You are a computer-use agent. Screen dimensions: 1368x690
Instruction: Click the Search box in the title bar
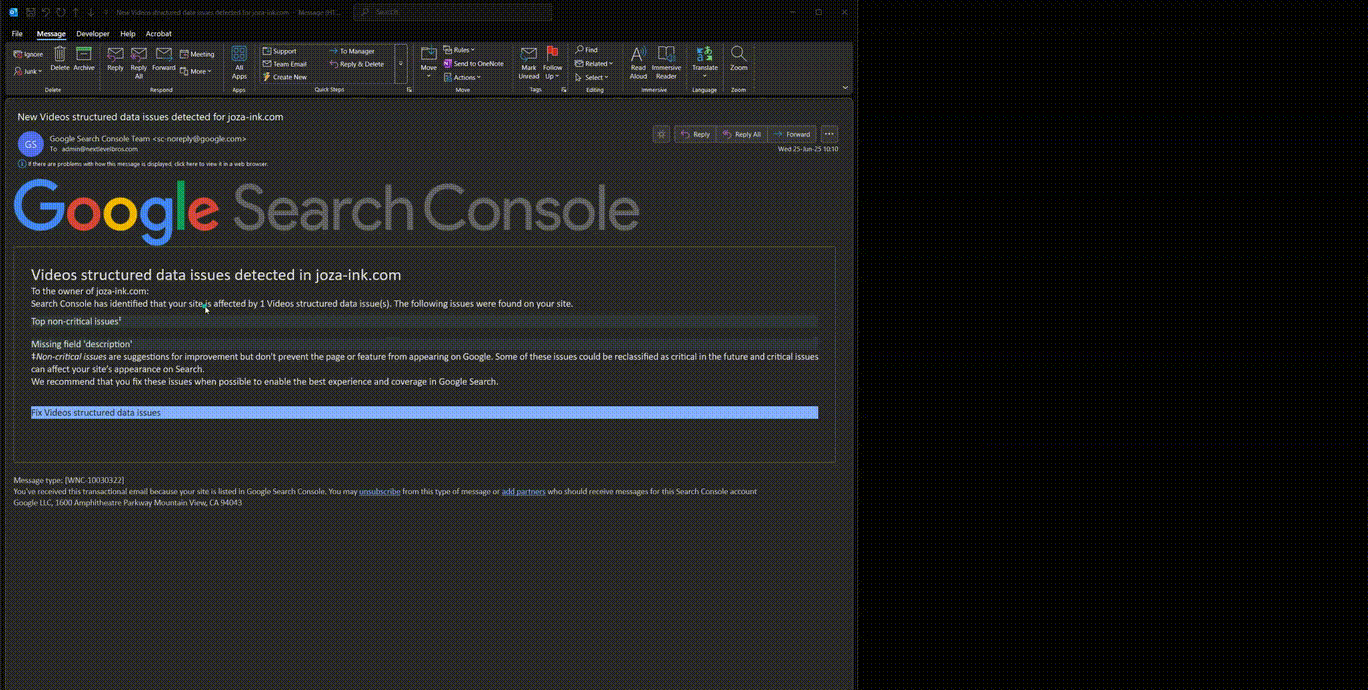(x=452, y=12)
